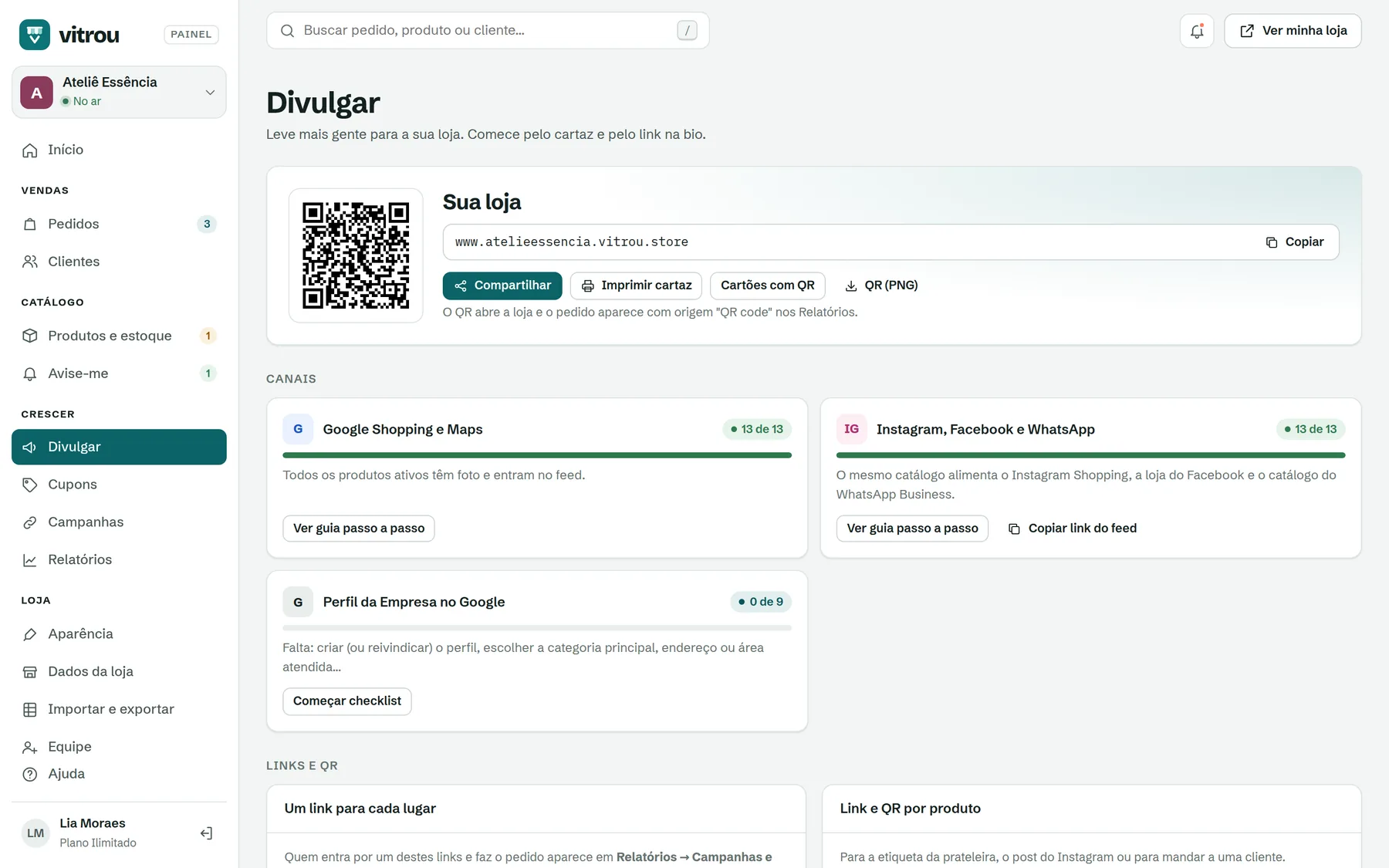Click the LM user avatar
The image size is (1389, 868).
35,833
